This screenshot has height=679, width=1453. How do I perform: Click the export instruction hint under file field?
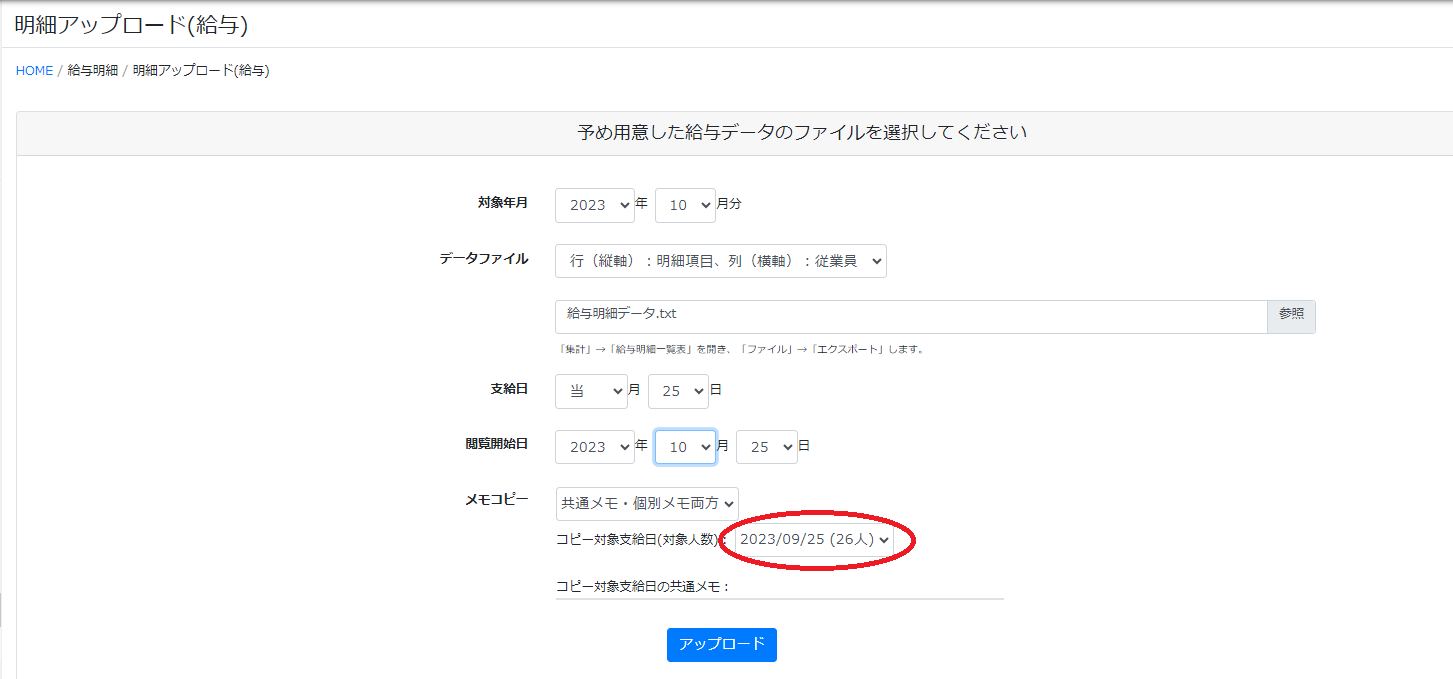pyautogui.click(x=742, y=350)
